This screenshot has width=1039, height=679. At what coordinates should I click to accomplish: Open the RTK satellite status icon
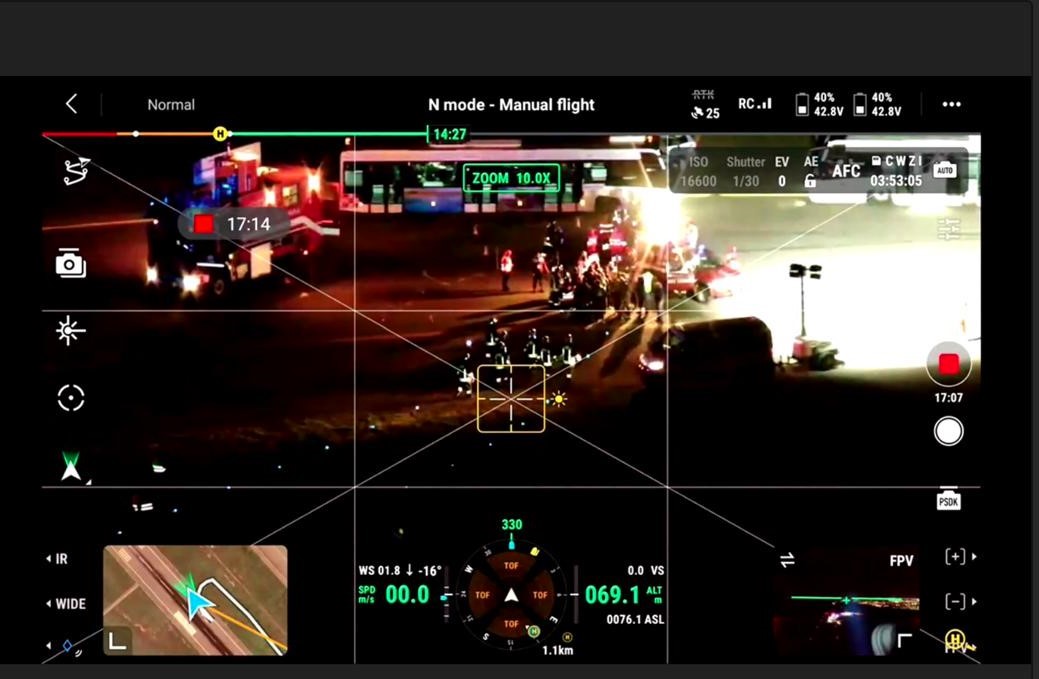pyautogui.click(x=705, y=105)
